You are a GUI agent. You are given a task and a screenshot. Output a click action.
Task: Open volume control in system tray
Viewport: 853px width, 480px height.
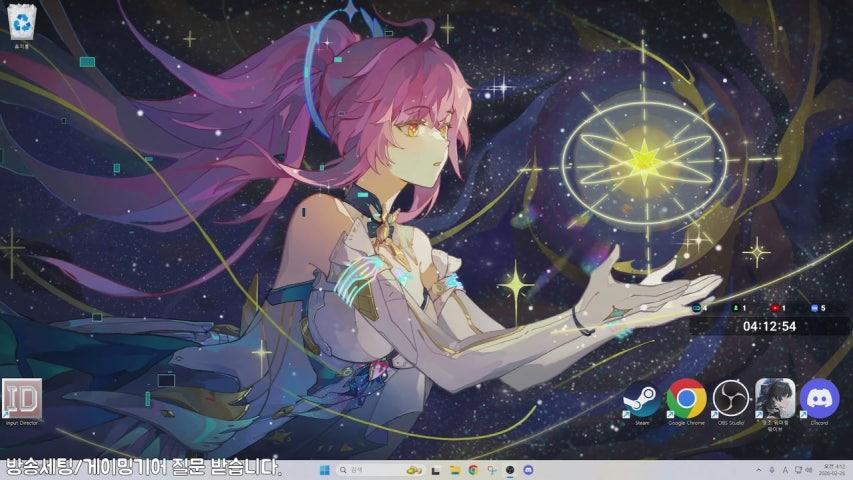809,470
